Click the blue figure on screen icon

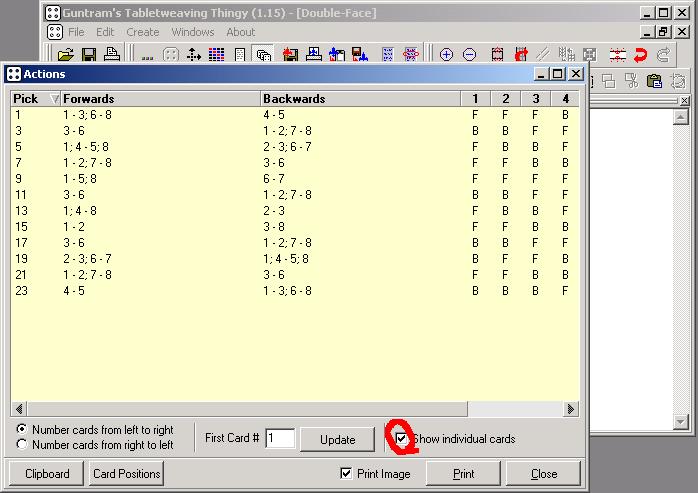click(x=314, y=54)
